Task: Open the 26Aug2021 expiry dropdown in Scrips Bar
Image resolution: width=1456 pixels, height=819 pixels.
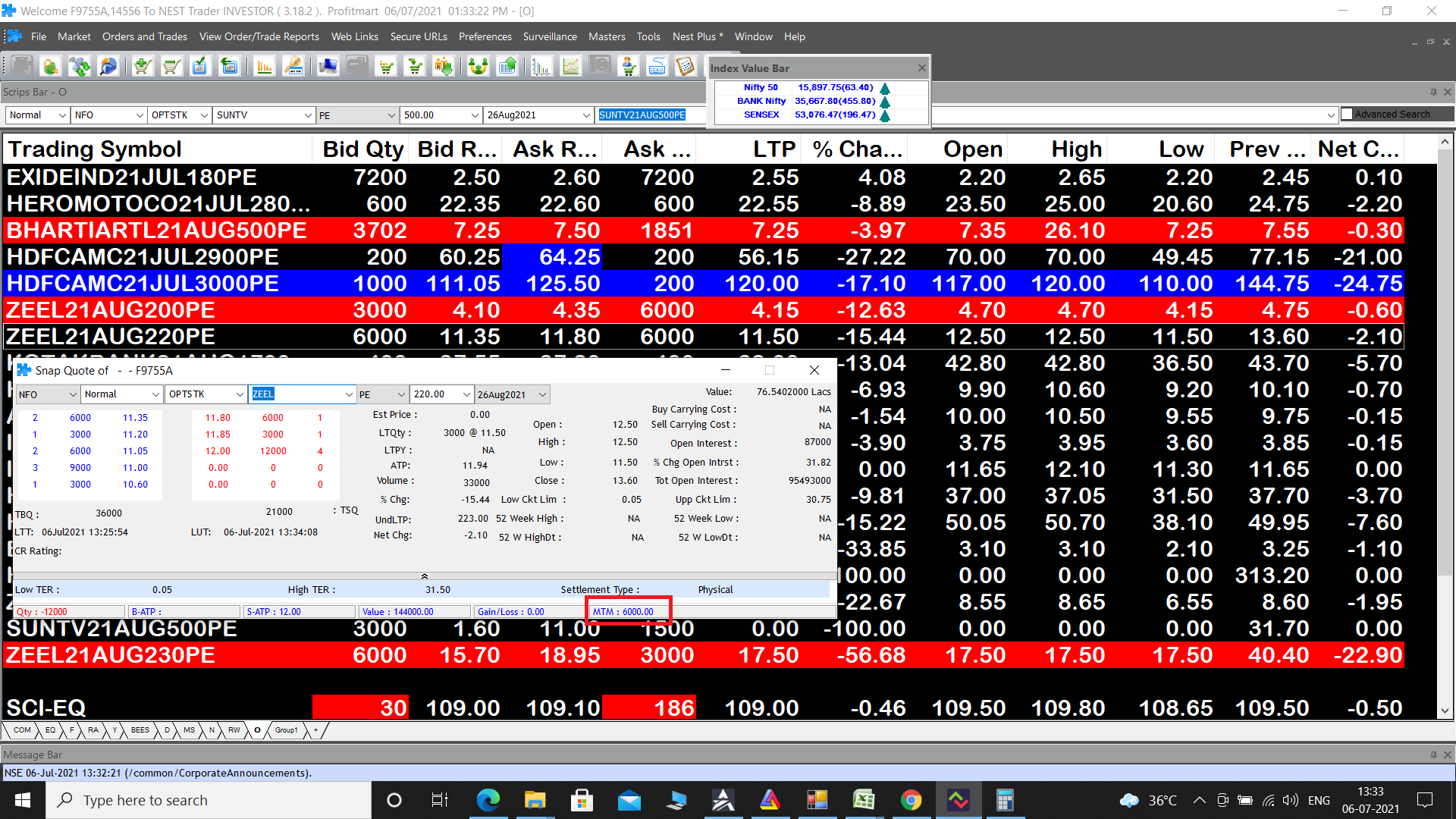Action: coord(586,115)
